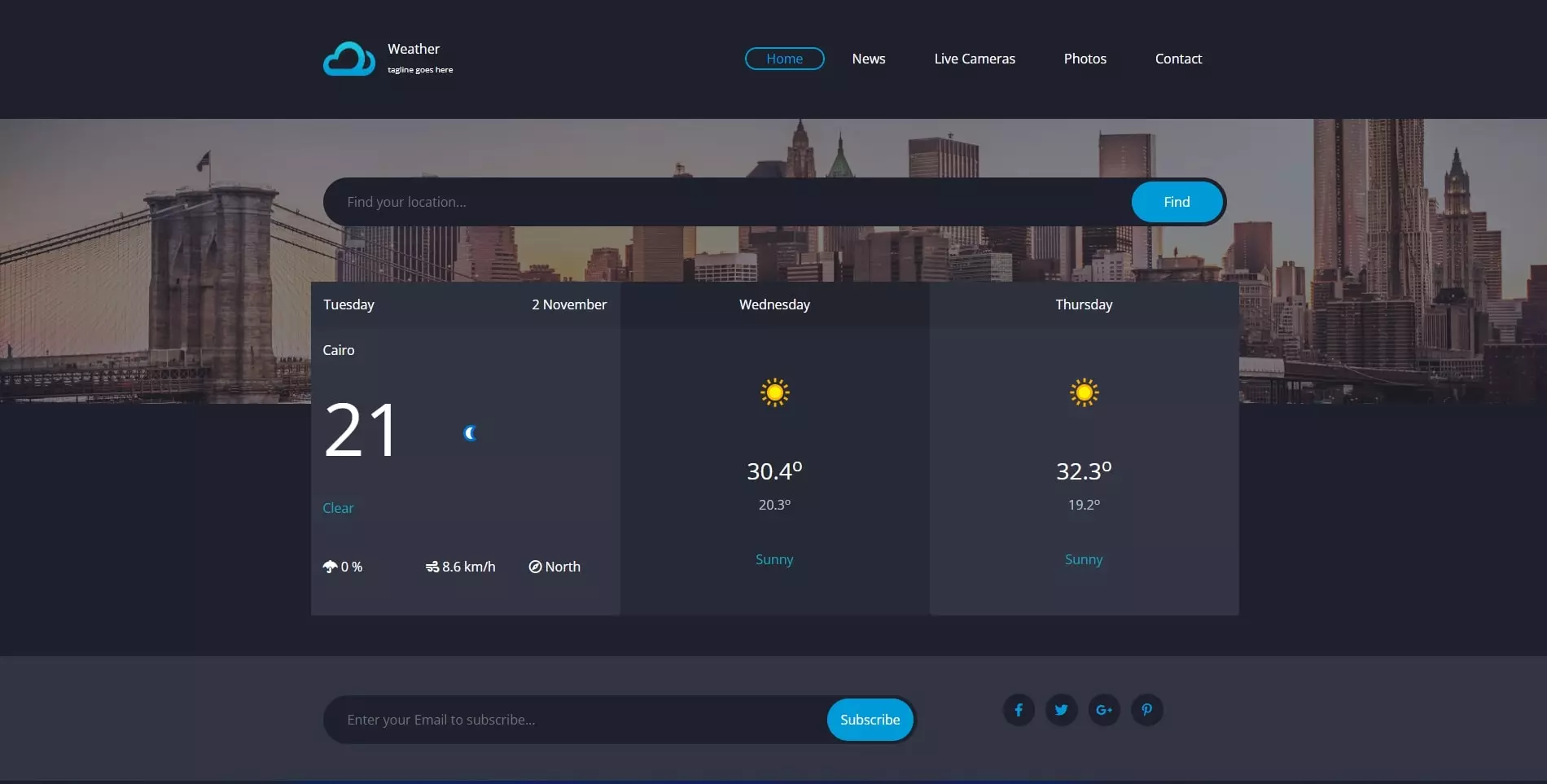The width and height of the screenshot is (1547, 784).
Task: Navigate to the Photos page
Action: click(x=1085, y=59)
